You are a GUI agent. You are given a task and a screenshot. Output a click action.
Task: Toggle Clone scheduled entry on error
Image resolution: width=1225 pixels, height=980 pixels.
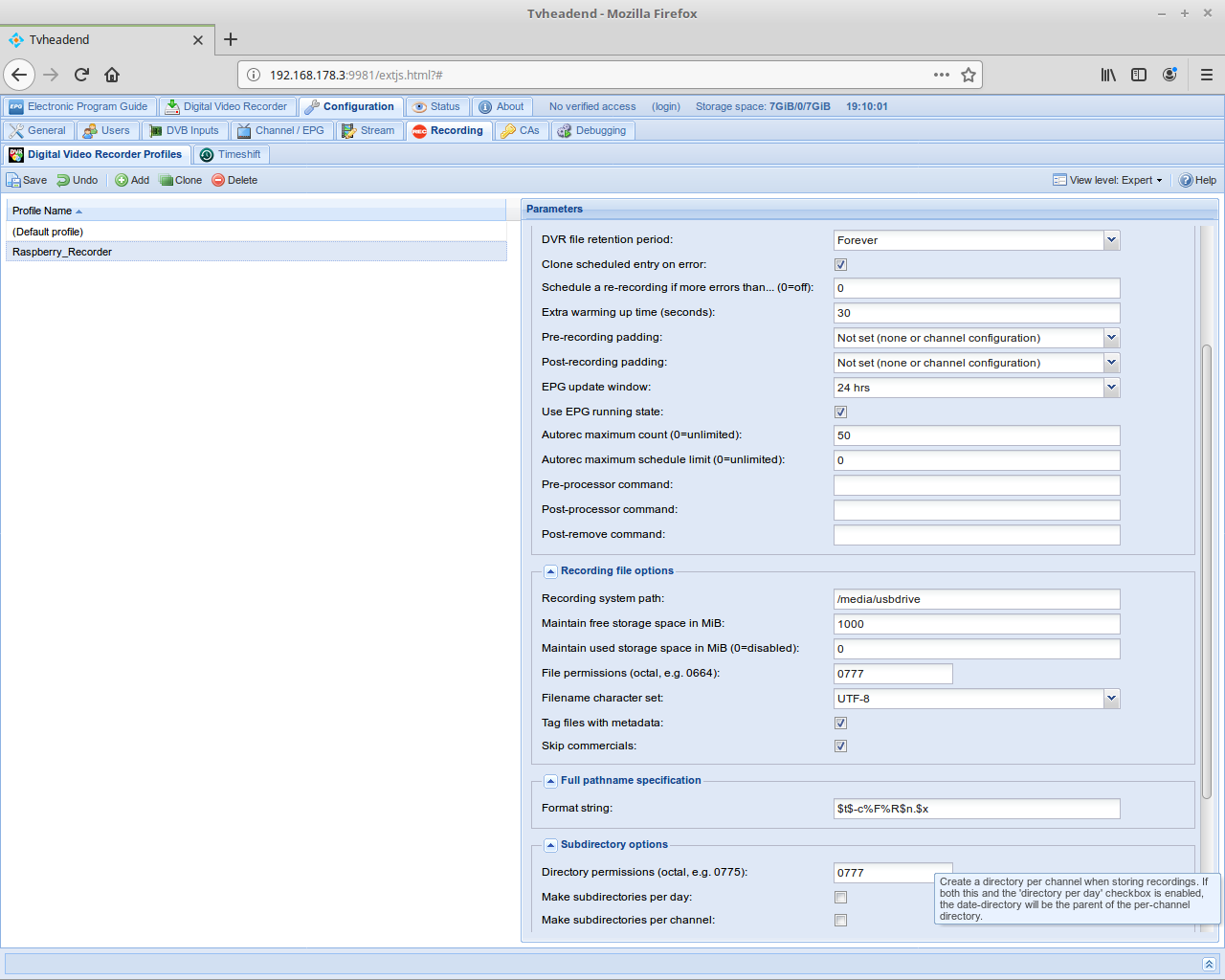click(x=840, y=264)
